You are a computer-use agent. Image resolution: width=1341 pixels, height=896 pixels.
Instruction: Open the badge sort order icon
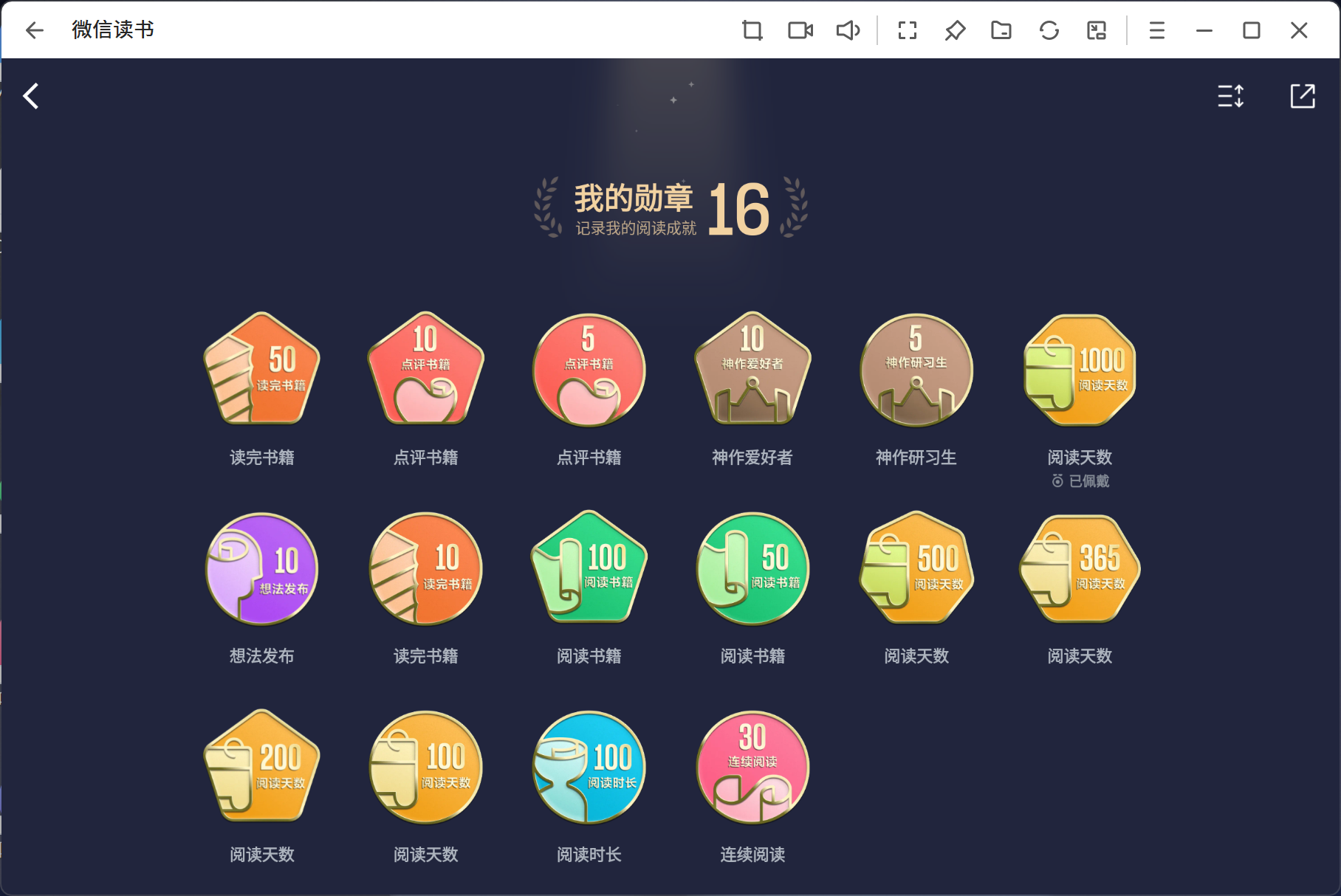(x=1230, y=96)
